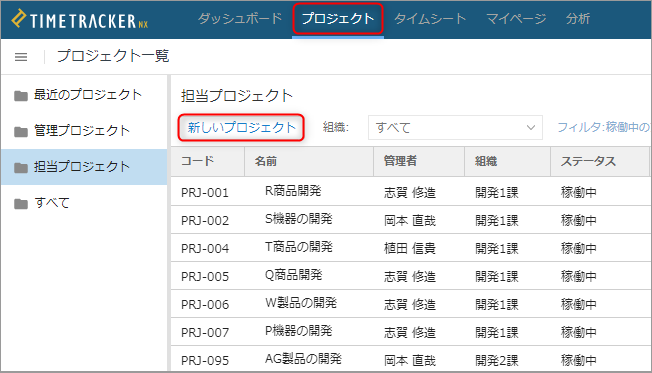652x373 pixels.
Task: Open the 分析 tab
Action: 578,19
